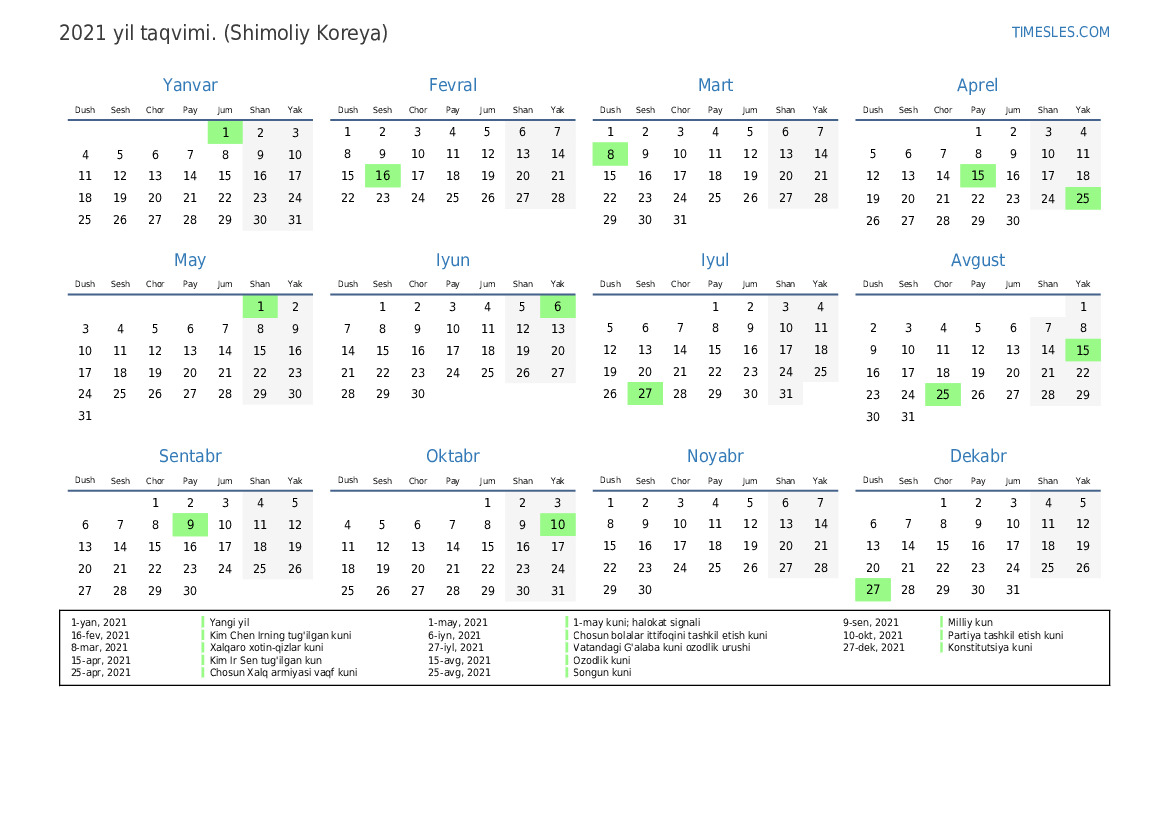Click highlighted 9 in Sentabr
Image resolution: width=1169 pixels, height=827 pixels.
point(190,525)
